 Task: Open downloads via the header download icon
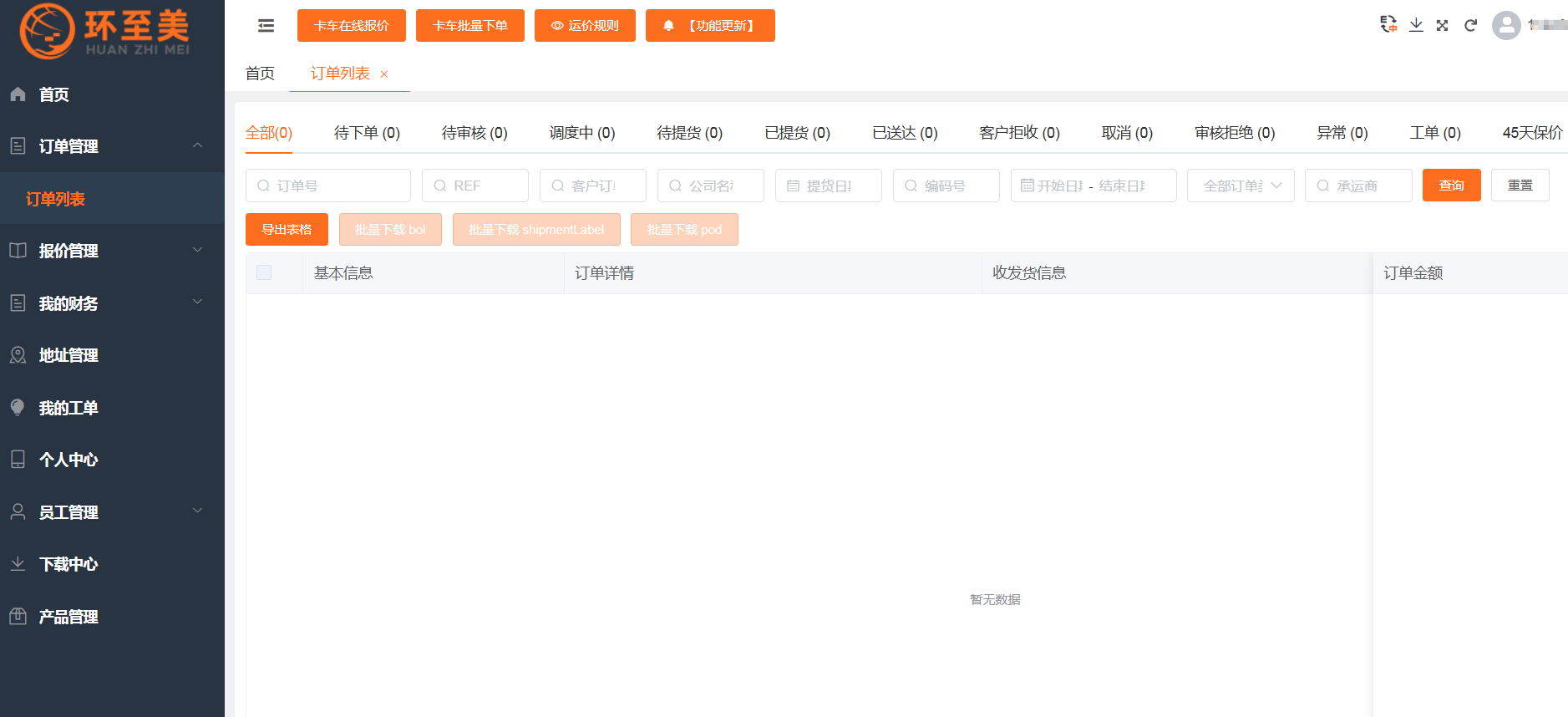coord(1416,25)
